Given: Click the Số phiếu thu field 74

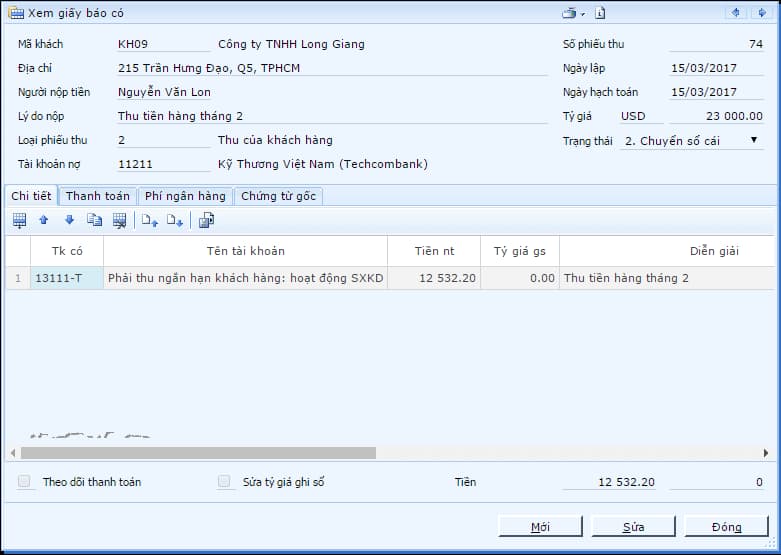Looking at the screenshot, I should tap(716, 44).
